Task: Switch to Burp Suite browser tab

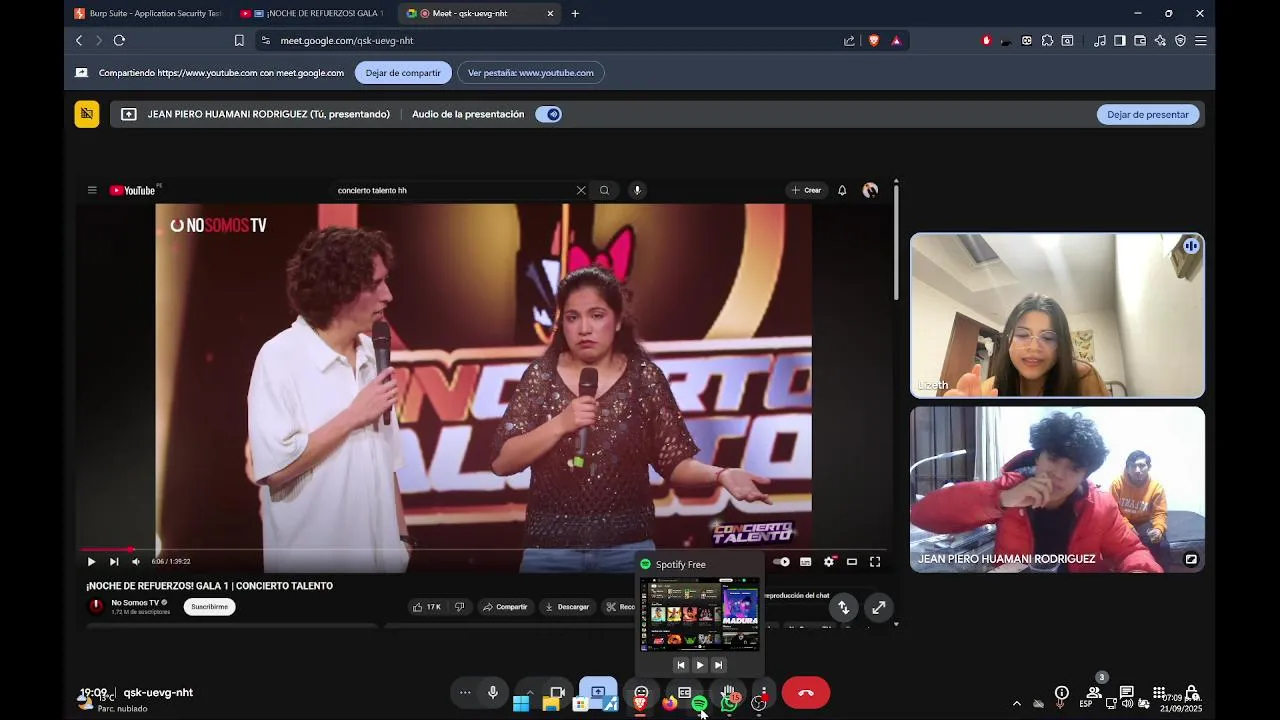Action: pos(148,13)
